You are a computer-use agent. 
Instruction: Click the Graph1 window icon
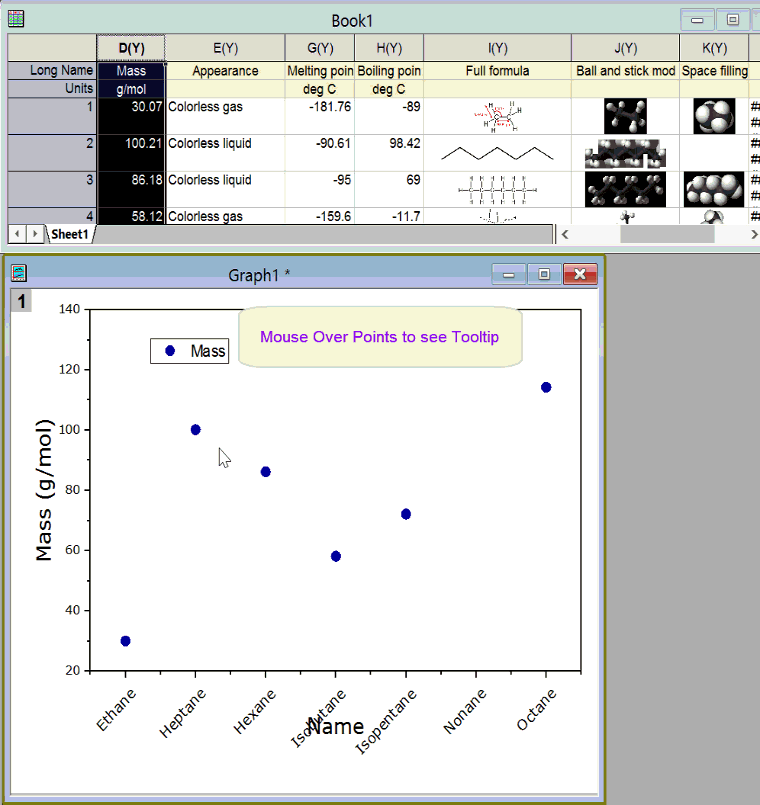18,273
